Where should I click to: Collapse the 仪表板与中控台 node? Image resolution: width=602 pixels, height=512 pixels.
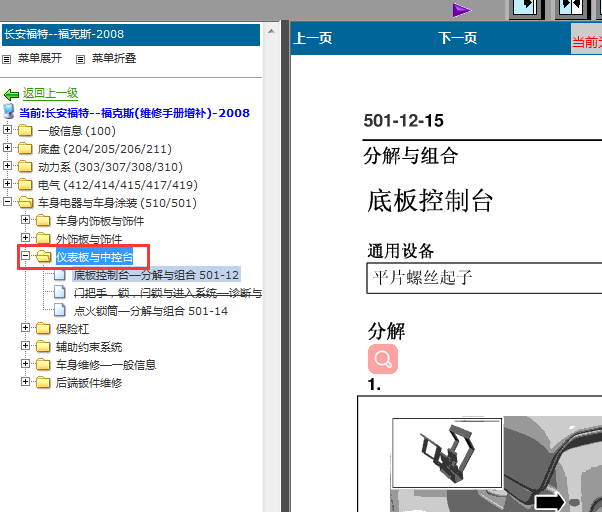tap(25, 256)
